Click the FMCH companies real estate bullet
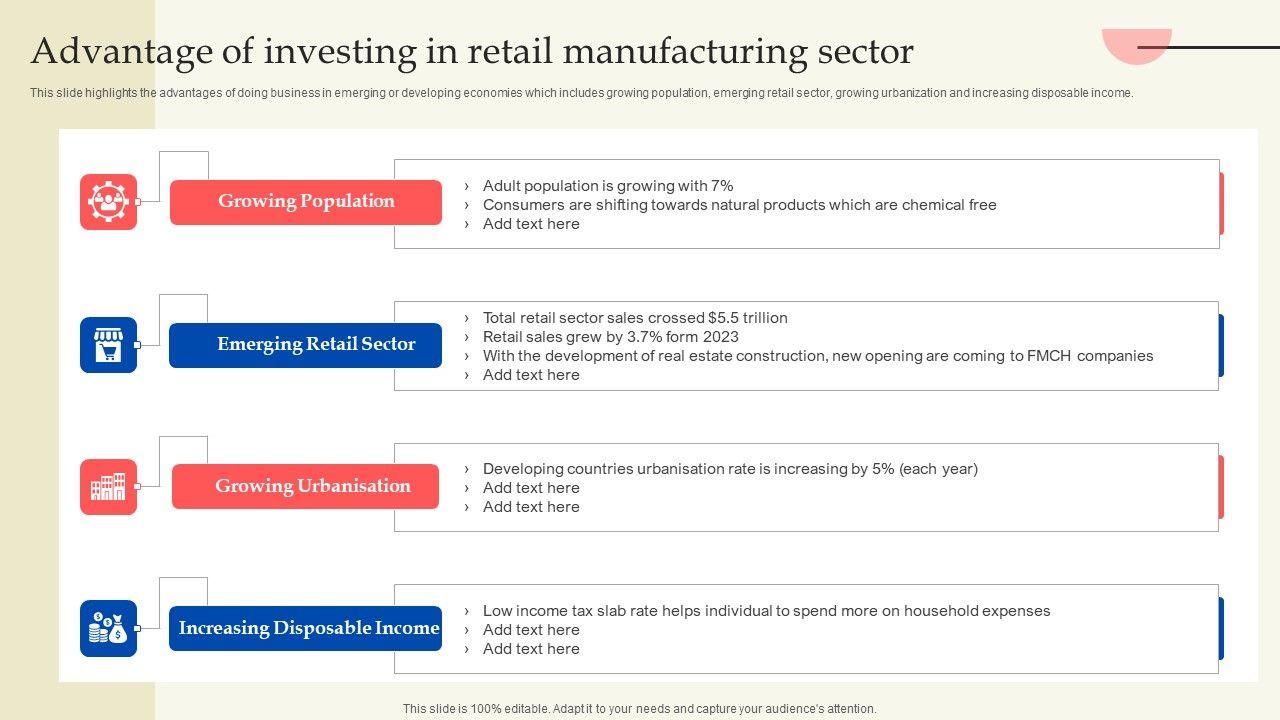Viewport: 1280px width, 720px height. (817, 356)
